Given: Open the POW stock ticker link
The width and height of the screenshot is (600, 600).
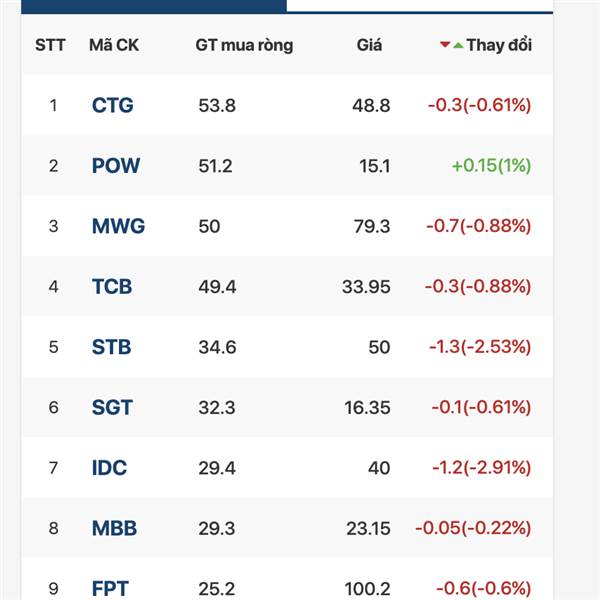Looking at the screenshot, I should (x=116, y=166).
